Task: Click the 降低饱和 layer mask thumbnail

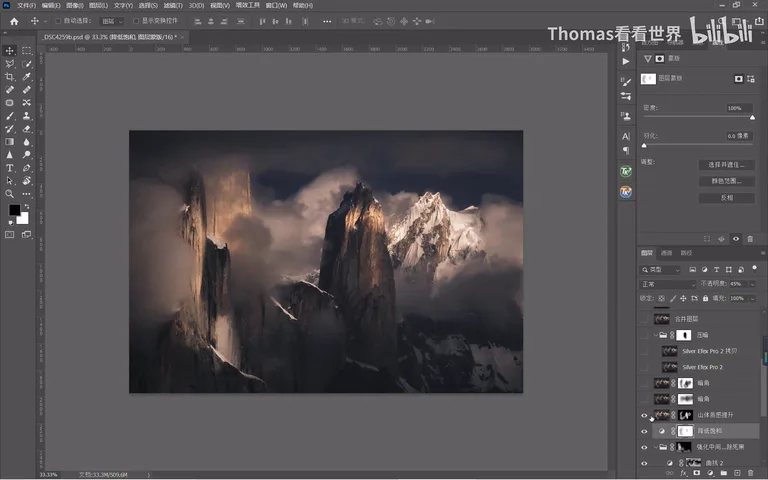Action: tap(685, 432)
